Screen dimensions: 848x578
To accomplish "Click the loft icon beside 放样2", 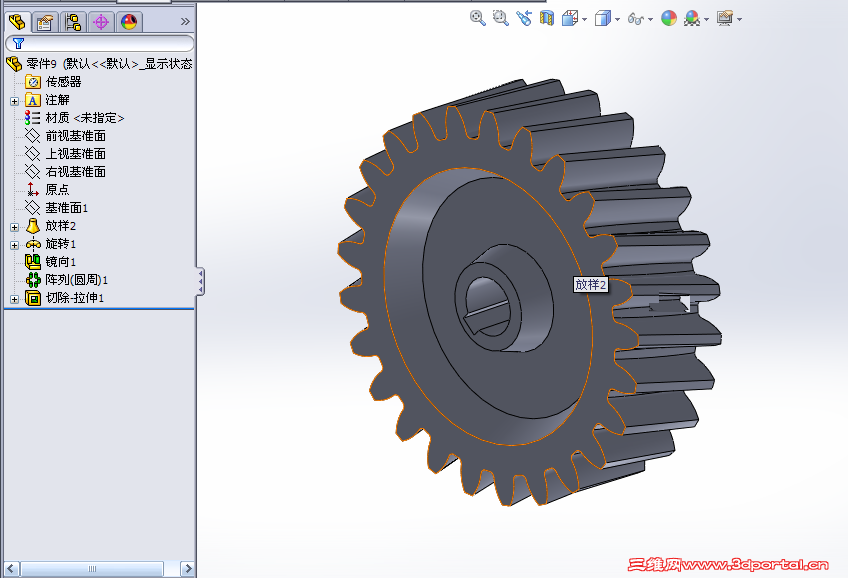I will point(33,225).
